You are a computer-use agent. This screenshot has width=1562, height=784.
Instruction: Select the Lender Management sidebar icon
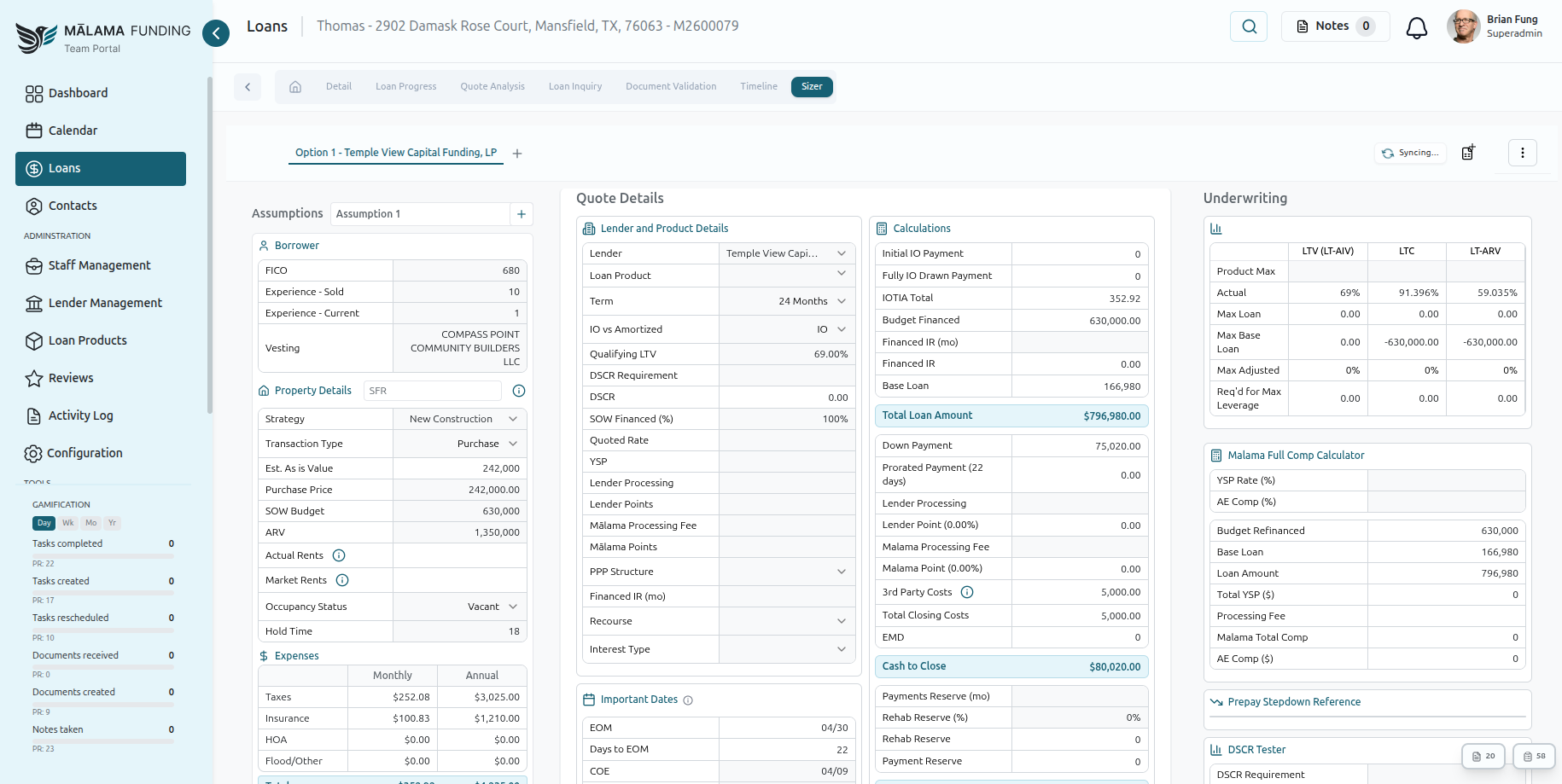[x=34, y=303]
